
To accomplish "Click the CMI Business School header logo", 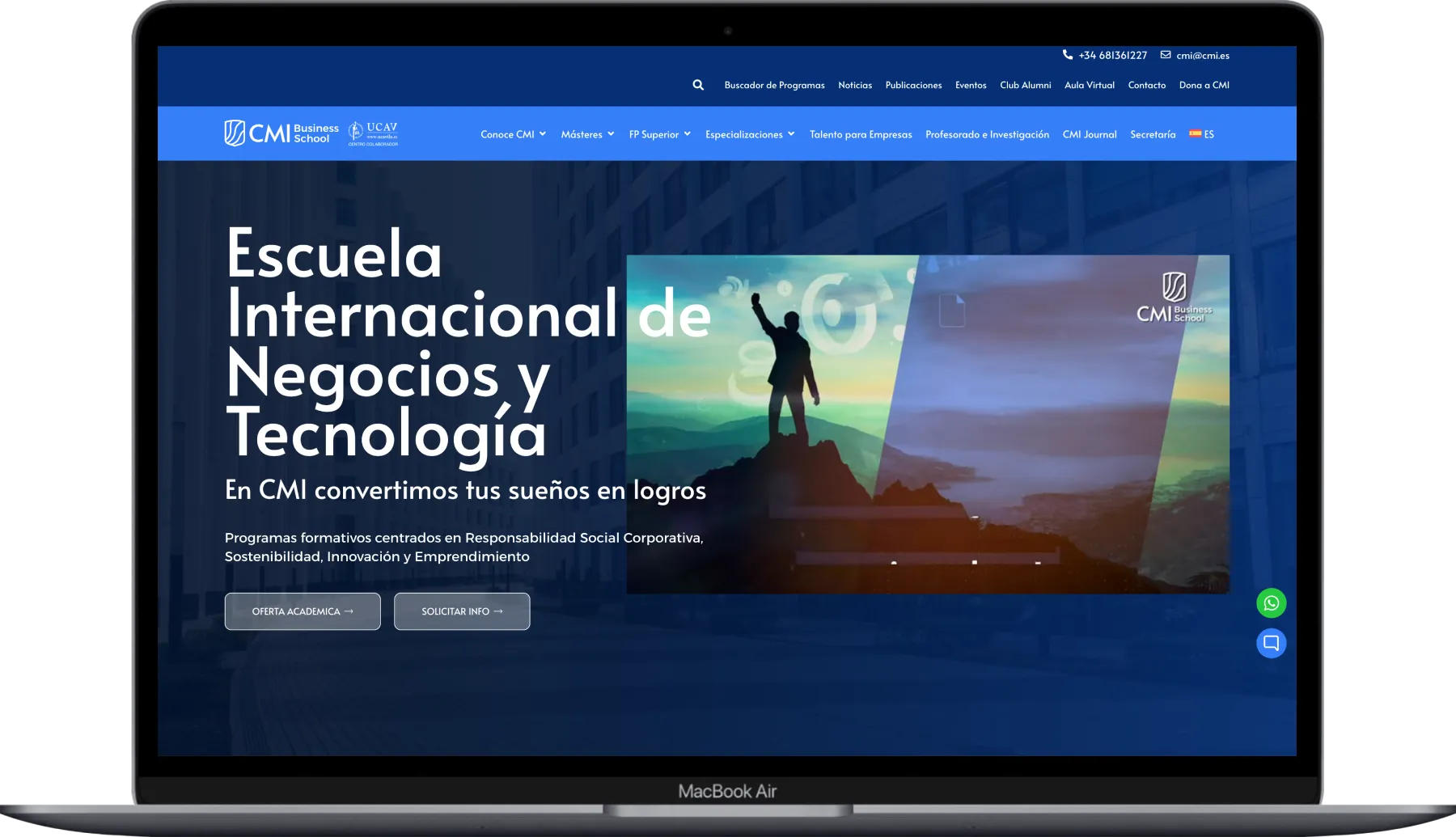I will (281, 133).
